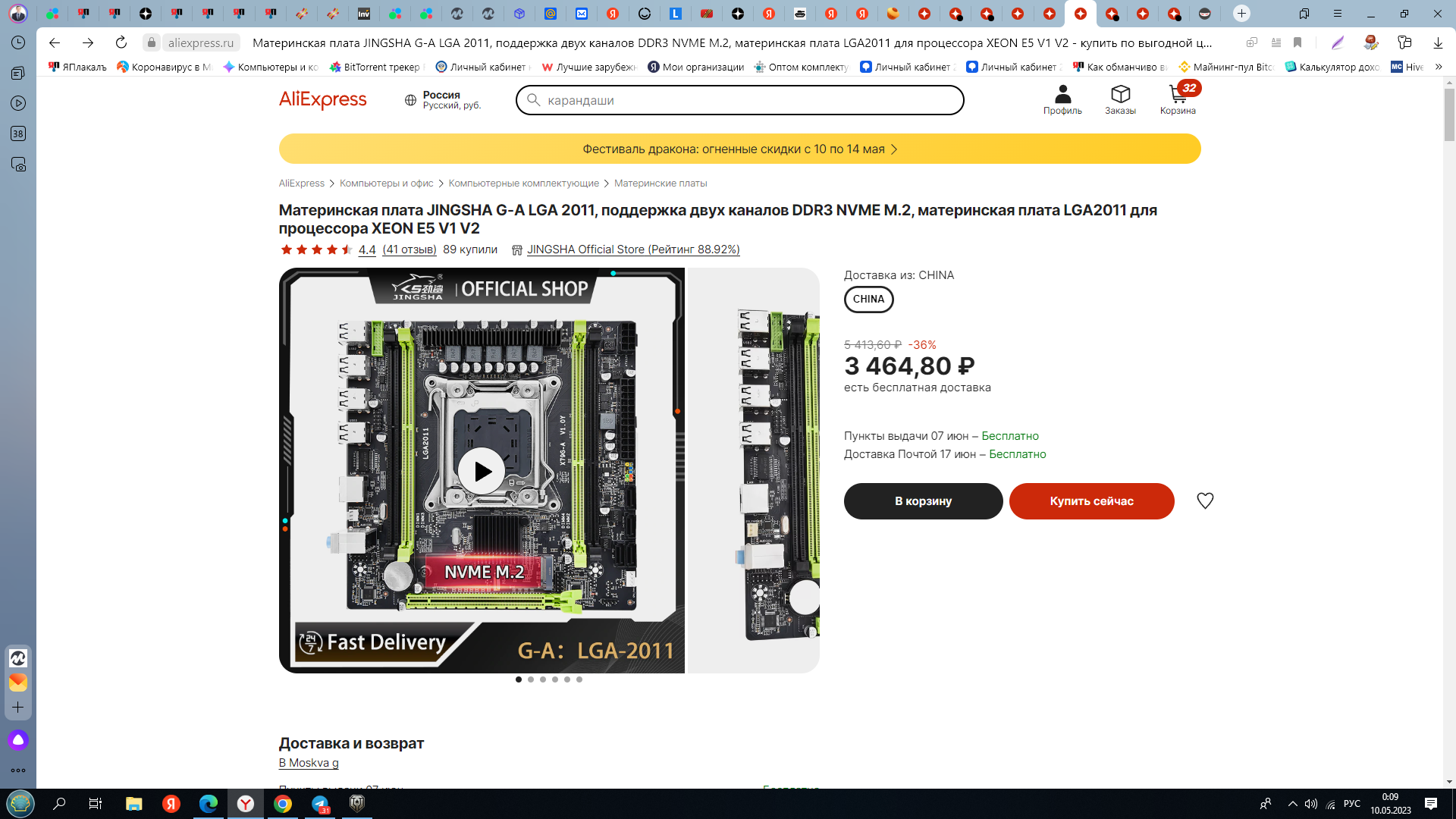Click the bookmark icon in the address bar

[x=1298, y=42]
